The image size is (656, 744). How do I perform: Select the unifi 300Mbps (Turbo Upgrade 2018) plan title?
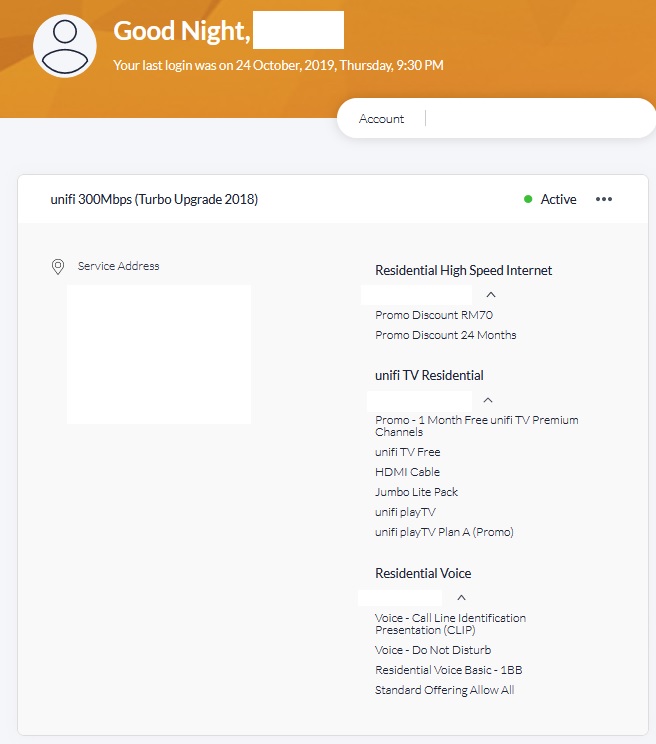tap(154, 199)
